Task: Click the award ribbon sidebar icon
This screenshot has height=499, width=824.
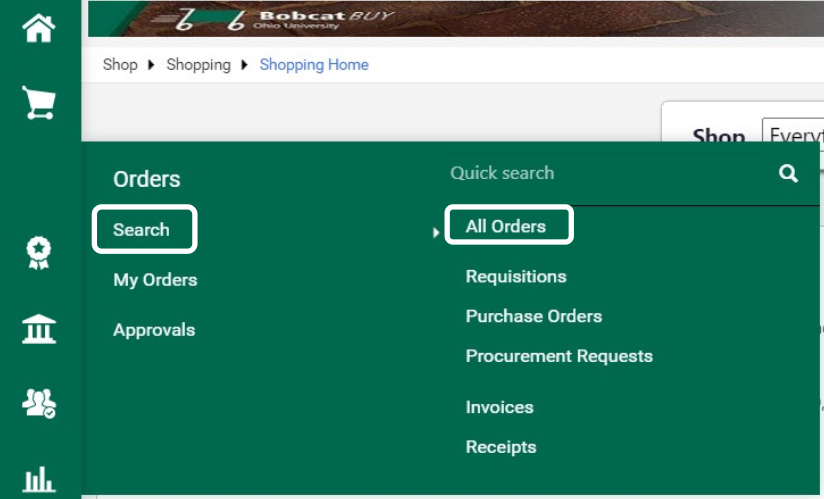Action: [x=39, y=254]
